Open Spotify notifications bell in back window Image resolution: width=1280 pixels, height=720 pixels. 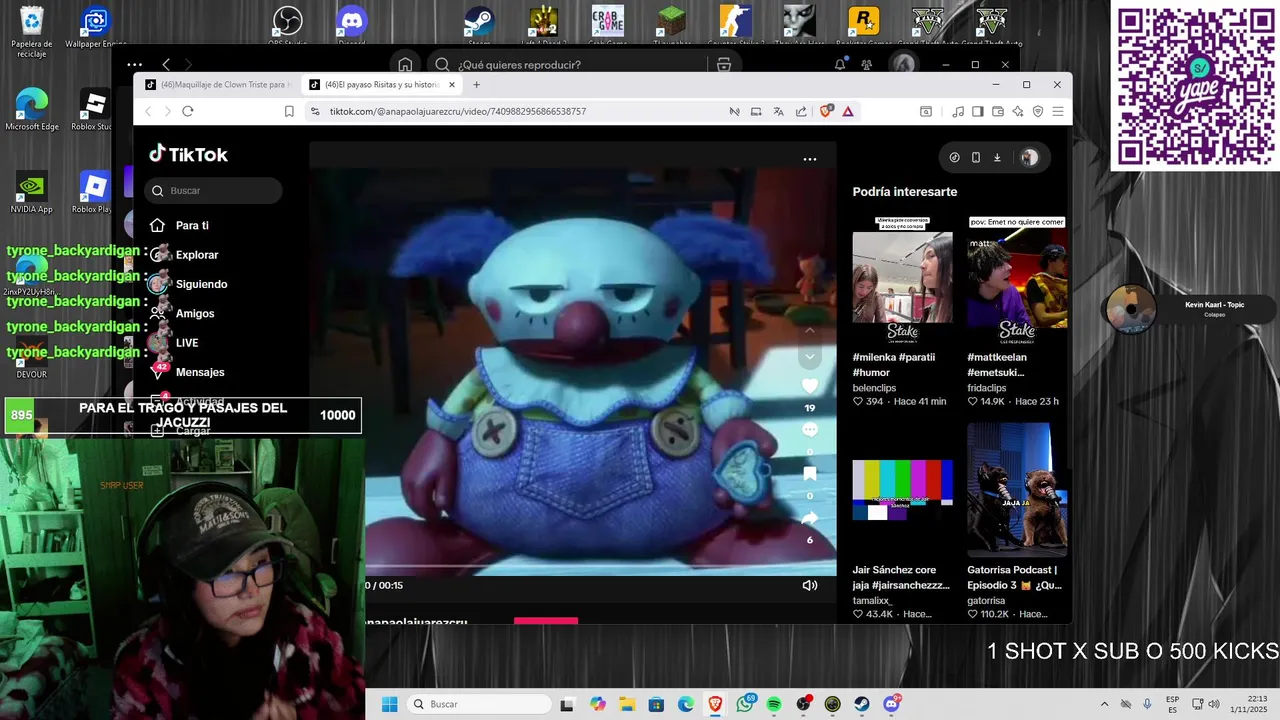[840, 64]
